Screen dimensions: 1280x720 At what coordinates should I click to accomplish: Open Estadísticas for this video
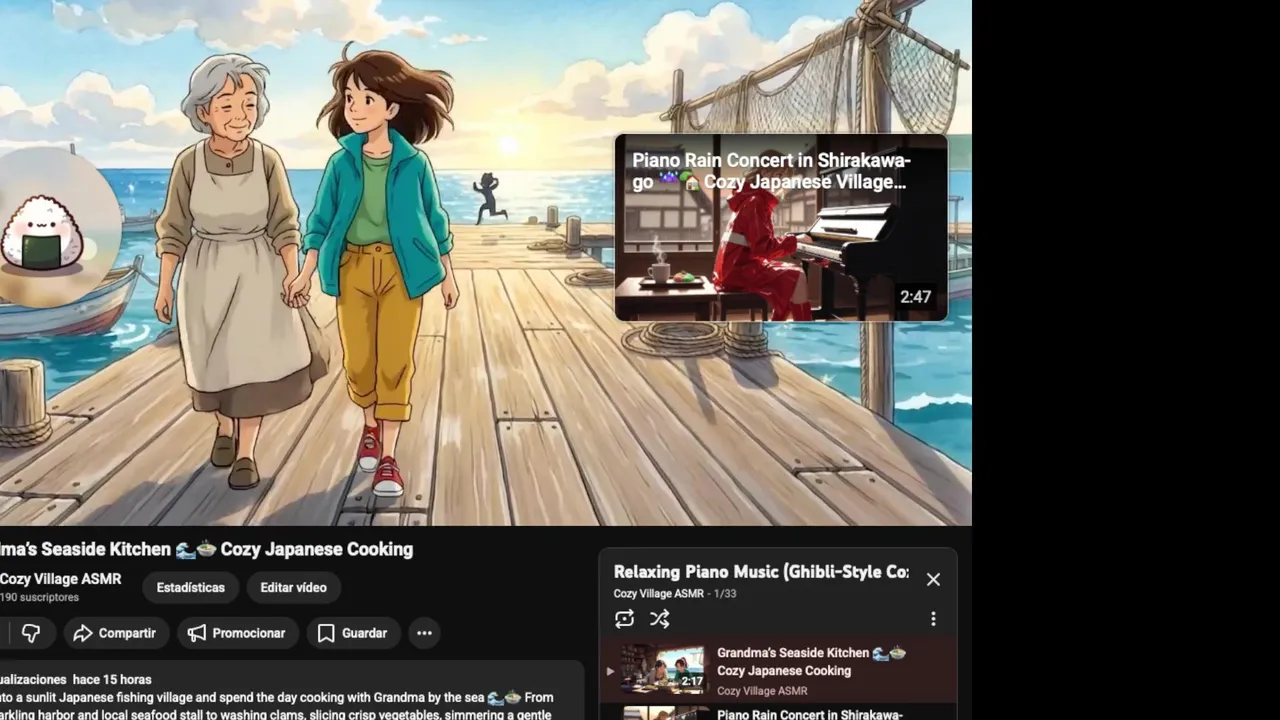point(190,588)
